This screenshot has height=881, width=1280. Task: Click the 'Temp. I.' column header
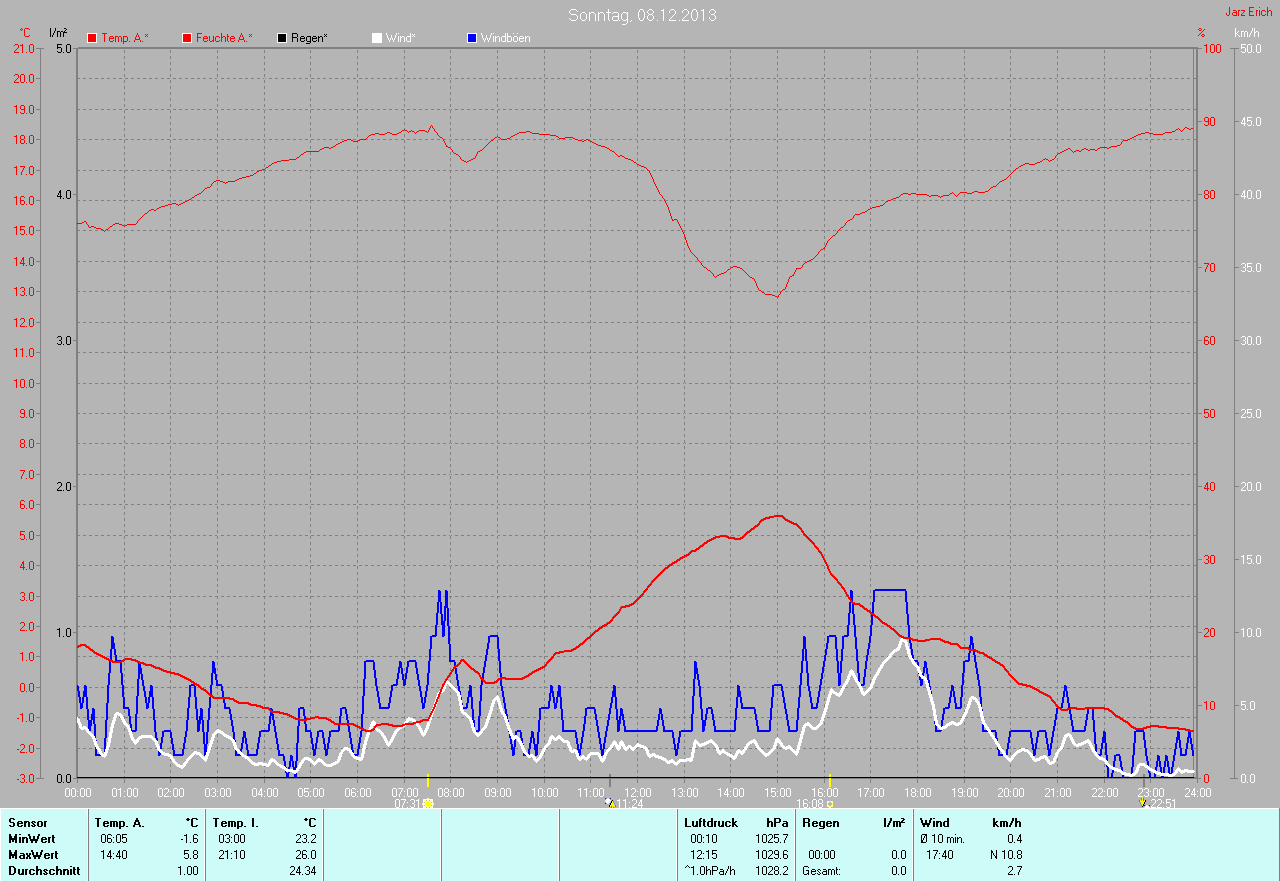click(x=235, y=823)
